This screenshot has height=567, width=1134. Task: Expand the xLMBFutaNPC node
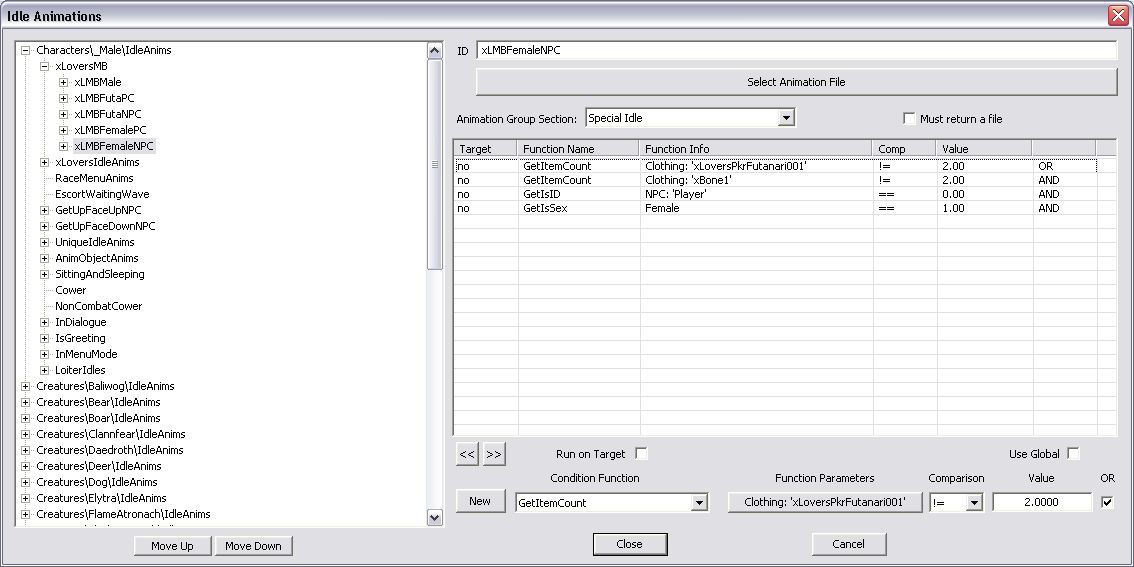click(64, 114)
